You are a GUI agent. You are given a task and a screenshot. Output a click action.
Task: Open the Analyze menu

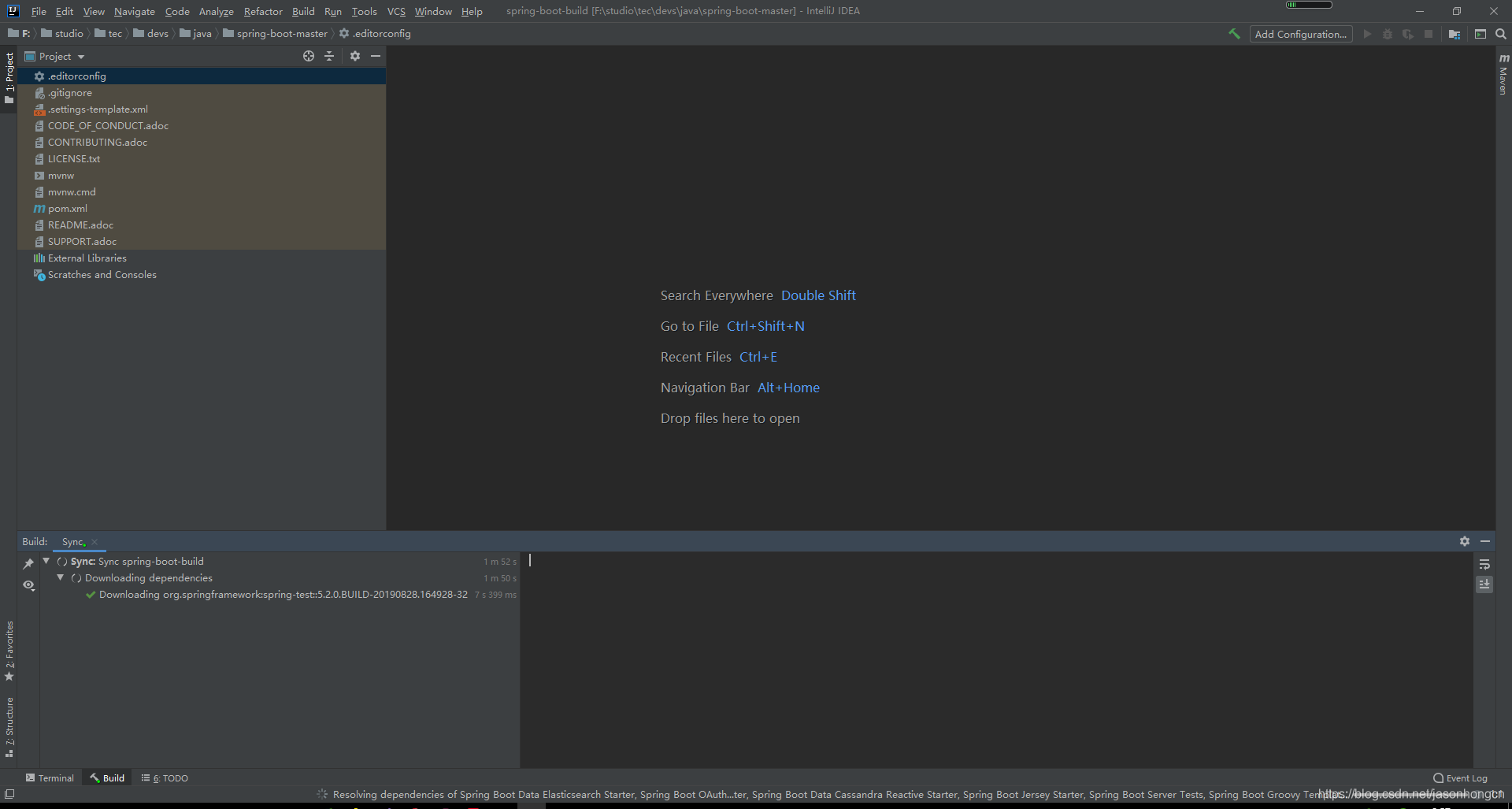217,11
